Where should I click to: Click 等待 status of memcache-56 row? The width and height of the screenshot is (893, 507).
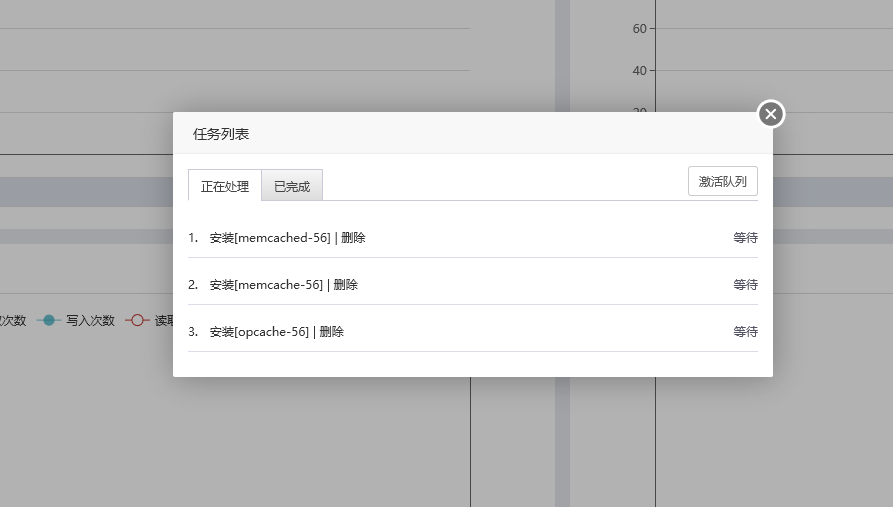745,284
